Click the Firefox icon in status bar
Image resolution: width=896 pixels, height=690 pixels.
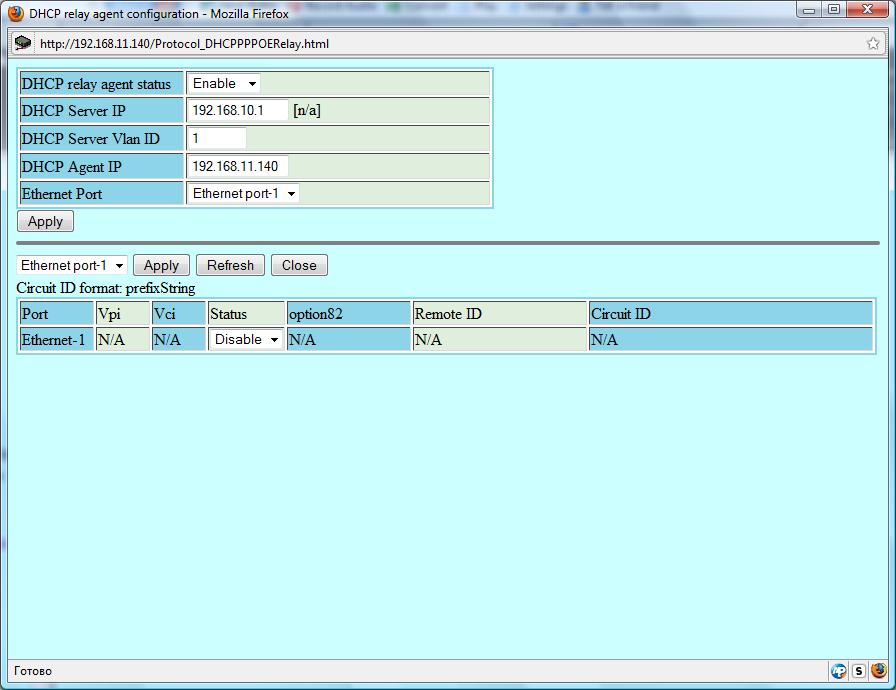pos(878,671)
